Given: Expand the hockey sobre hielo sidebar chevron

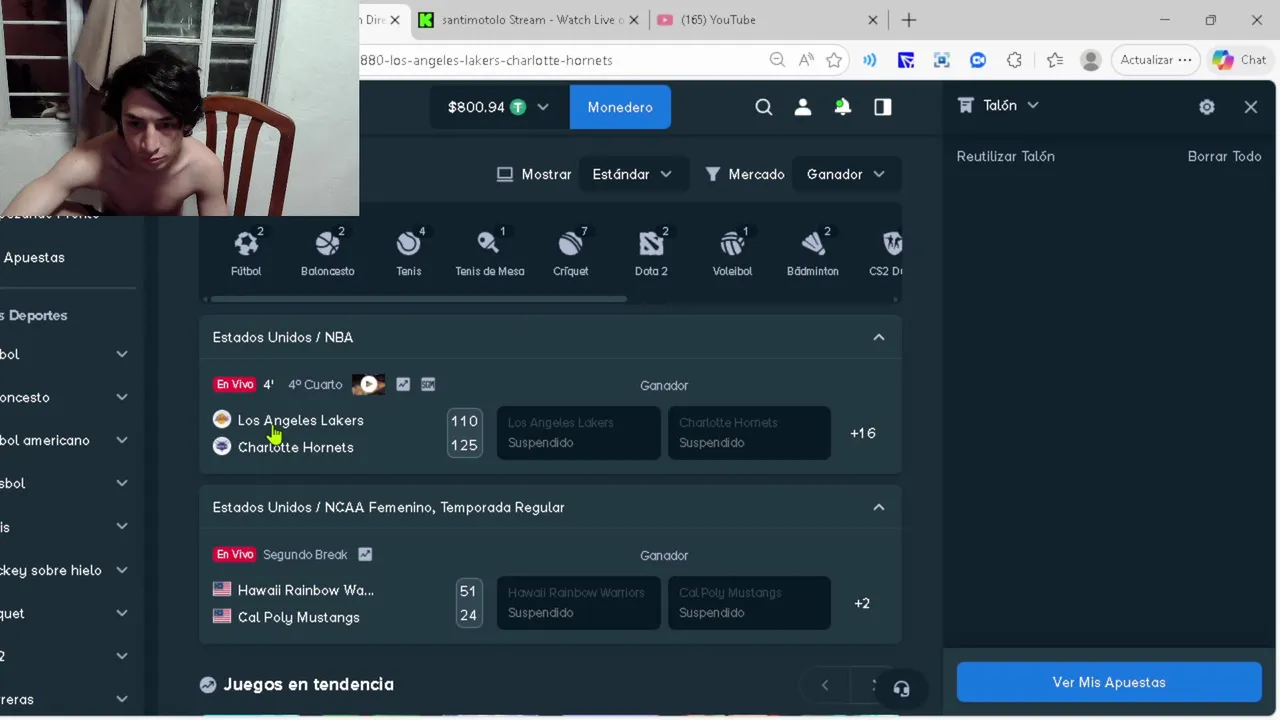Looking at the screenshot, I should (x=122, y=570).
